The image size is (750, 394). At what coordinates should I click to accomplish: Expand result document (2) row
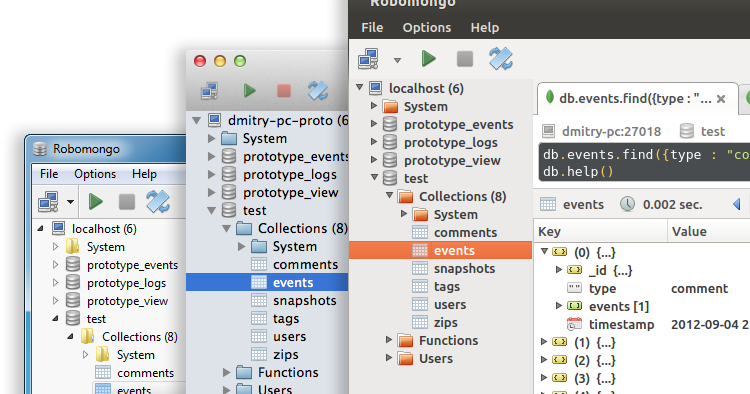(x=544, y=360)
